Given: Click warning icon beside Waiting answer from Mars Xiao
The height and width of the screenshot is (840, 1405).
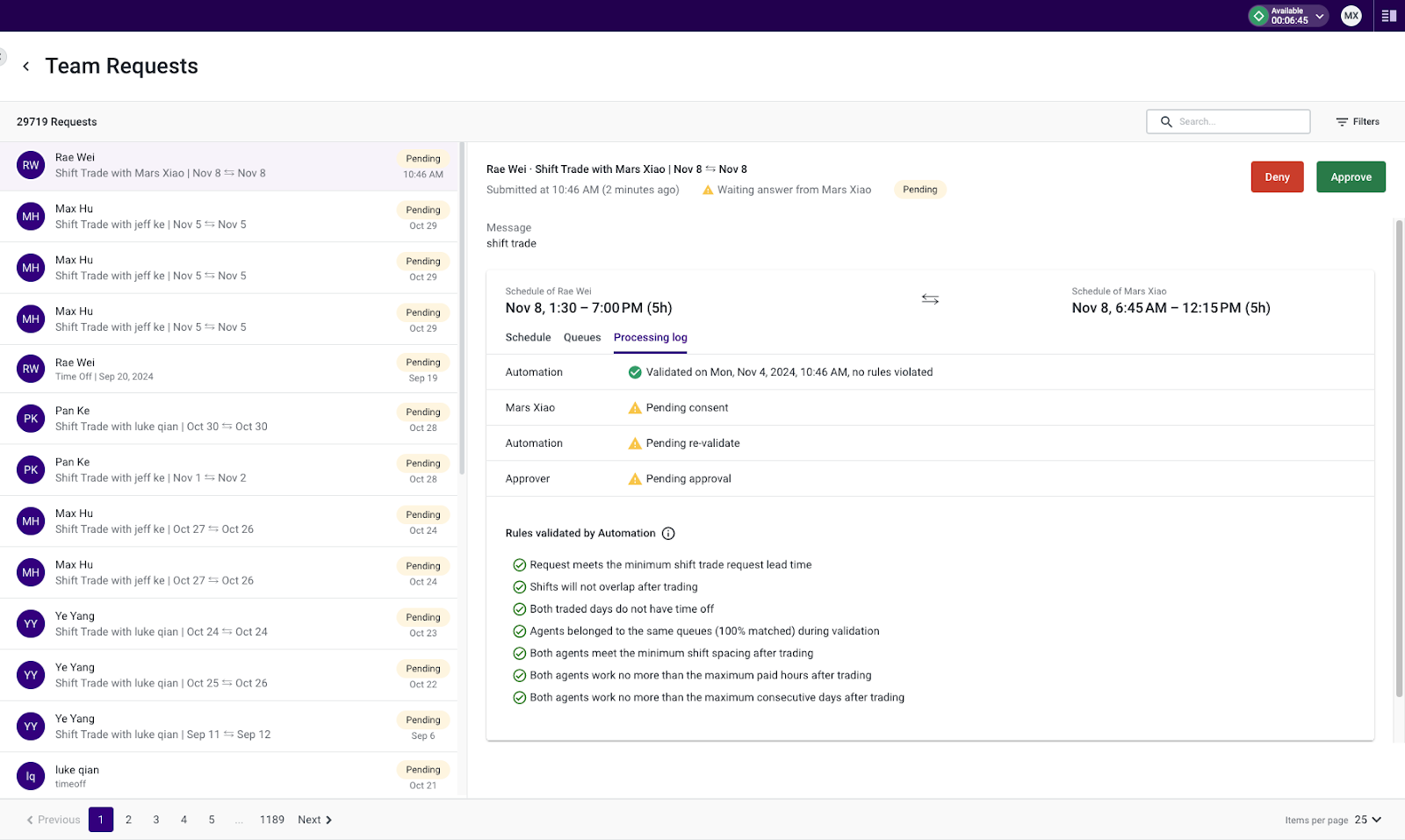Looking at the screenshot, I should 708,190.
